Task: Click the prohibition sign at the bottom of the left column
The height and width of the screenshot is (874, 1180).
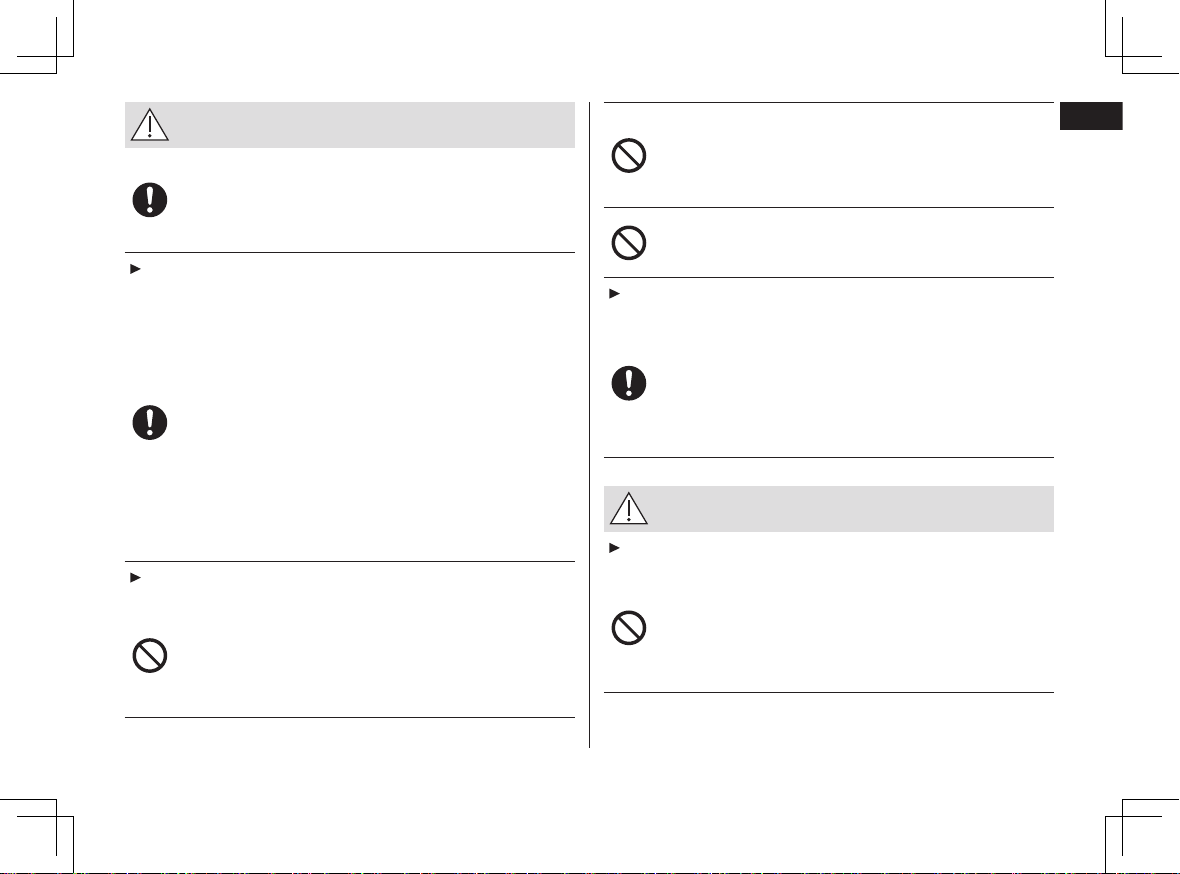Action: [x=150, y=656]
